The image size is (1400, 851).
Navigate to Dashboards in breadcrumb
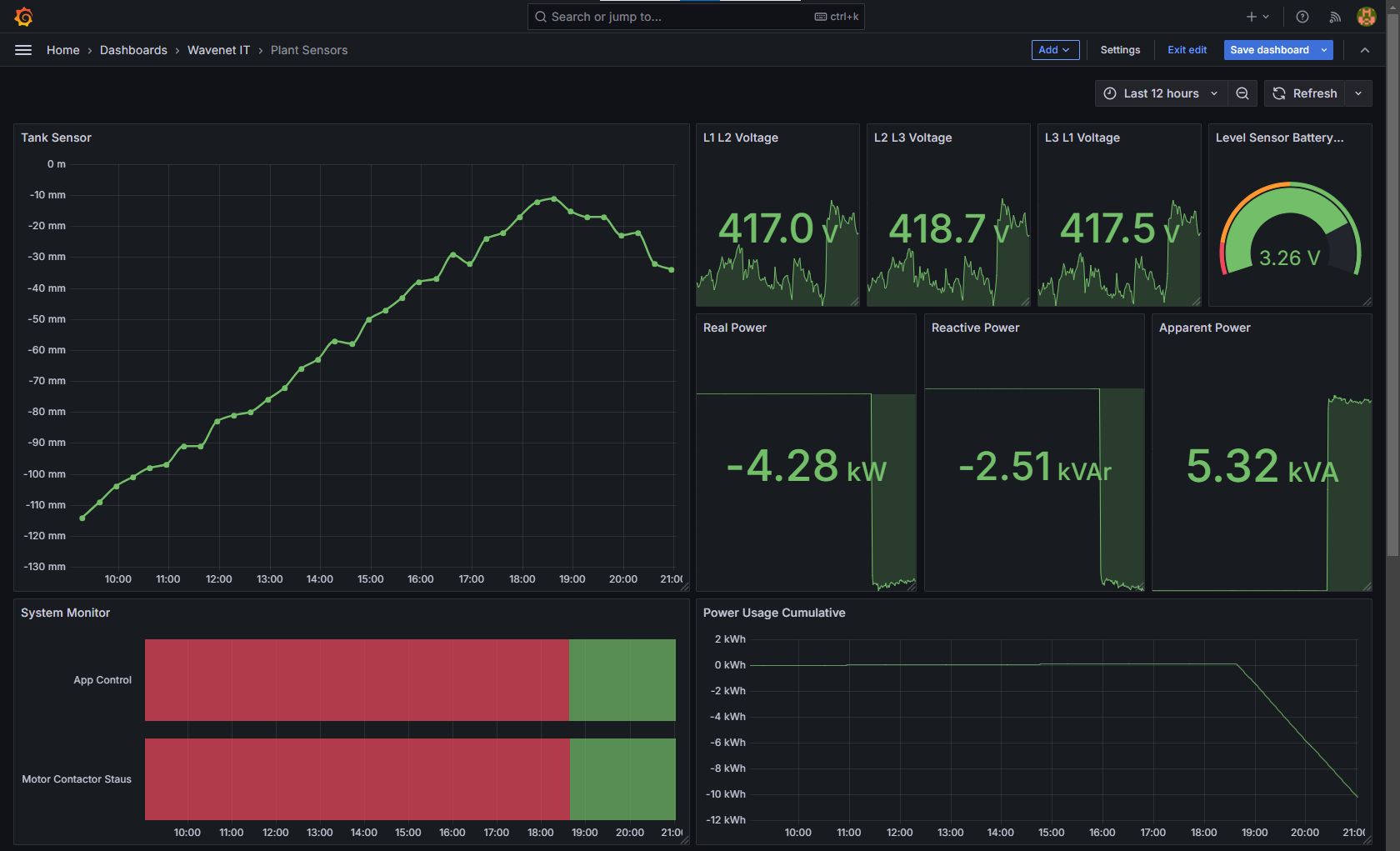[133, 50]
